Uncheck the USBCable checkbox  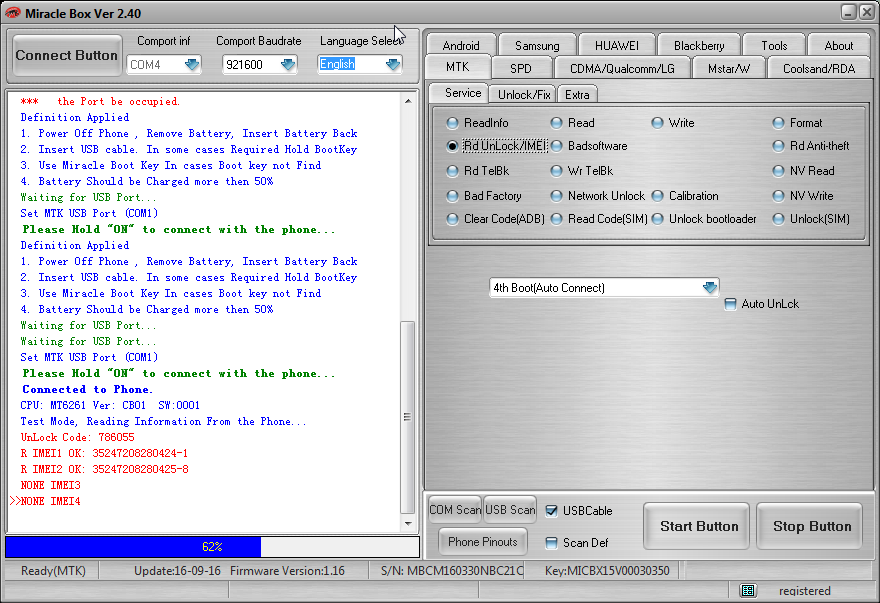tap(552, 511)
